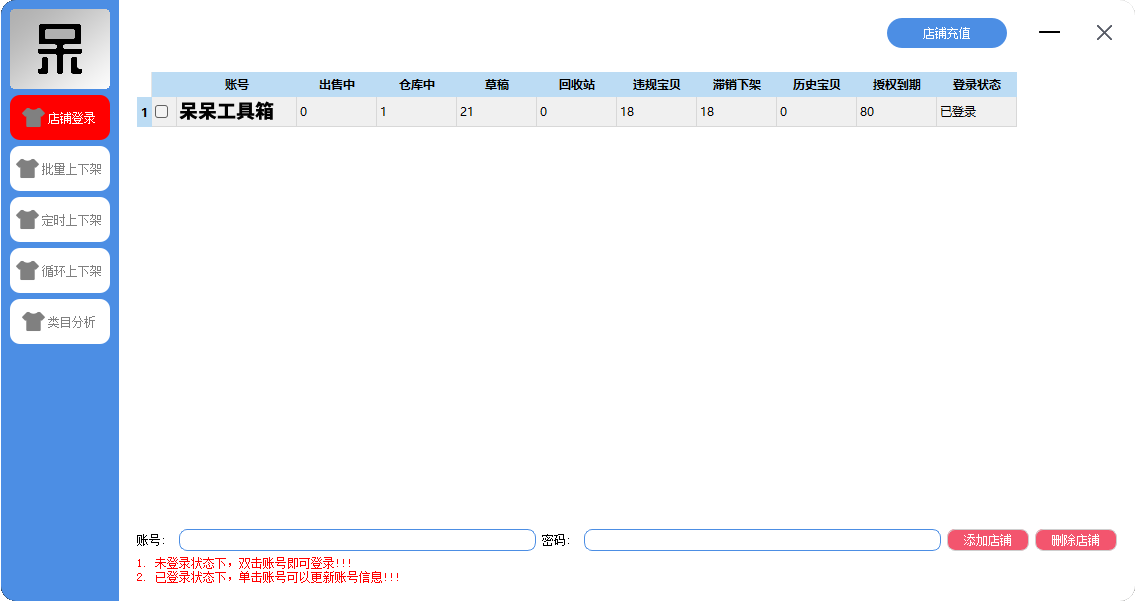Click the shirt icon beside 定时上下架
The width and height of the screenshot is (1135, 601).
(28, 219)
